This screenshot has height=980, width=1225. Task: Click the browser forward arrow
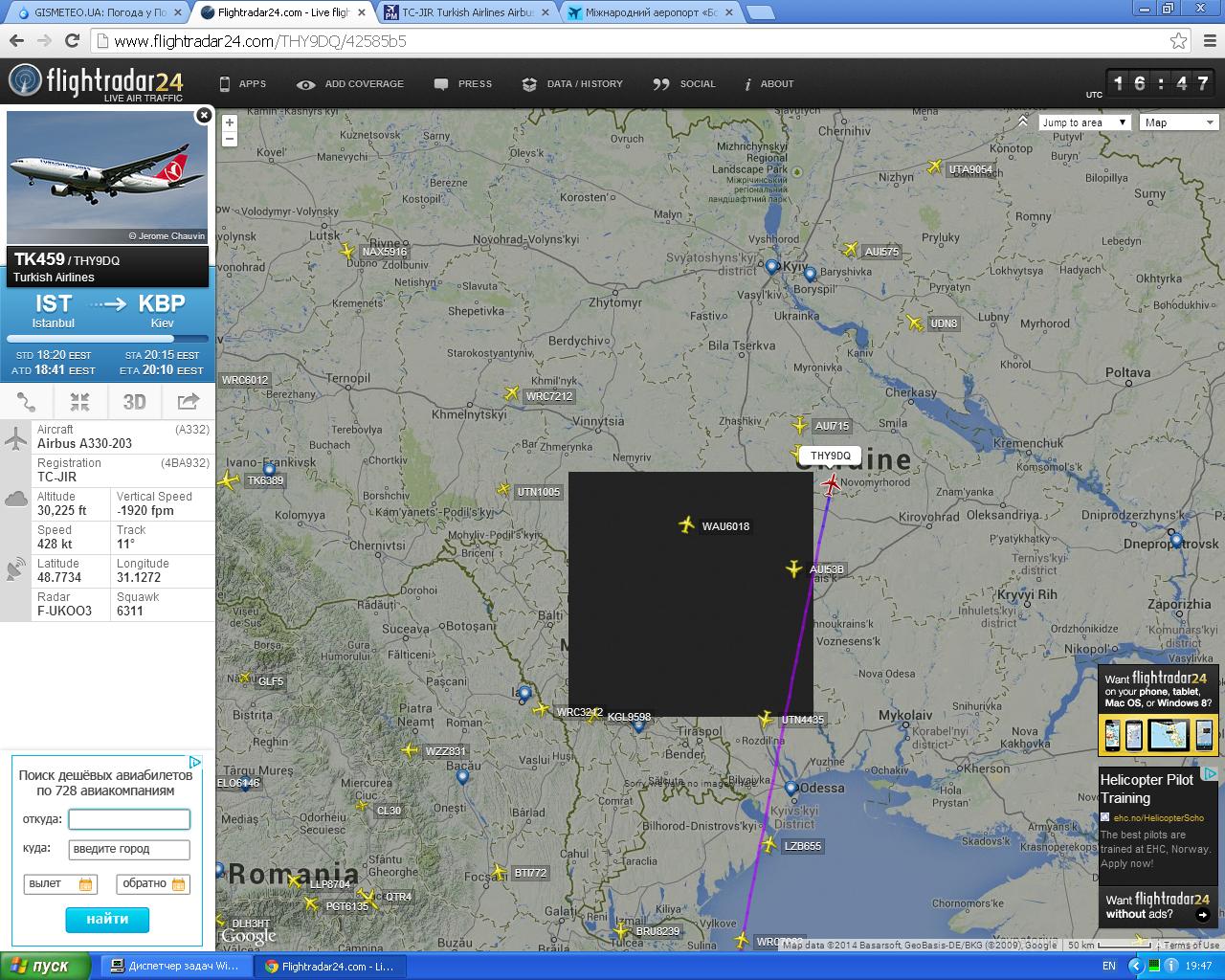coord(44,41)
